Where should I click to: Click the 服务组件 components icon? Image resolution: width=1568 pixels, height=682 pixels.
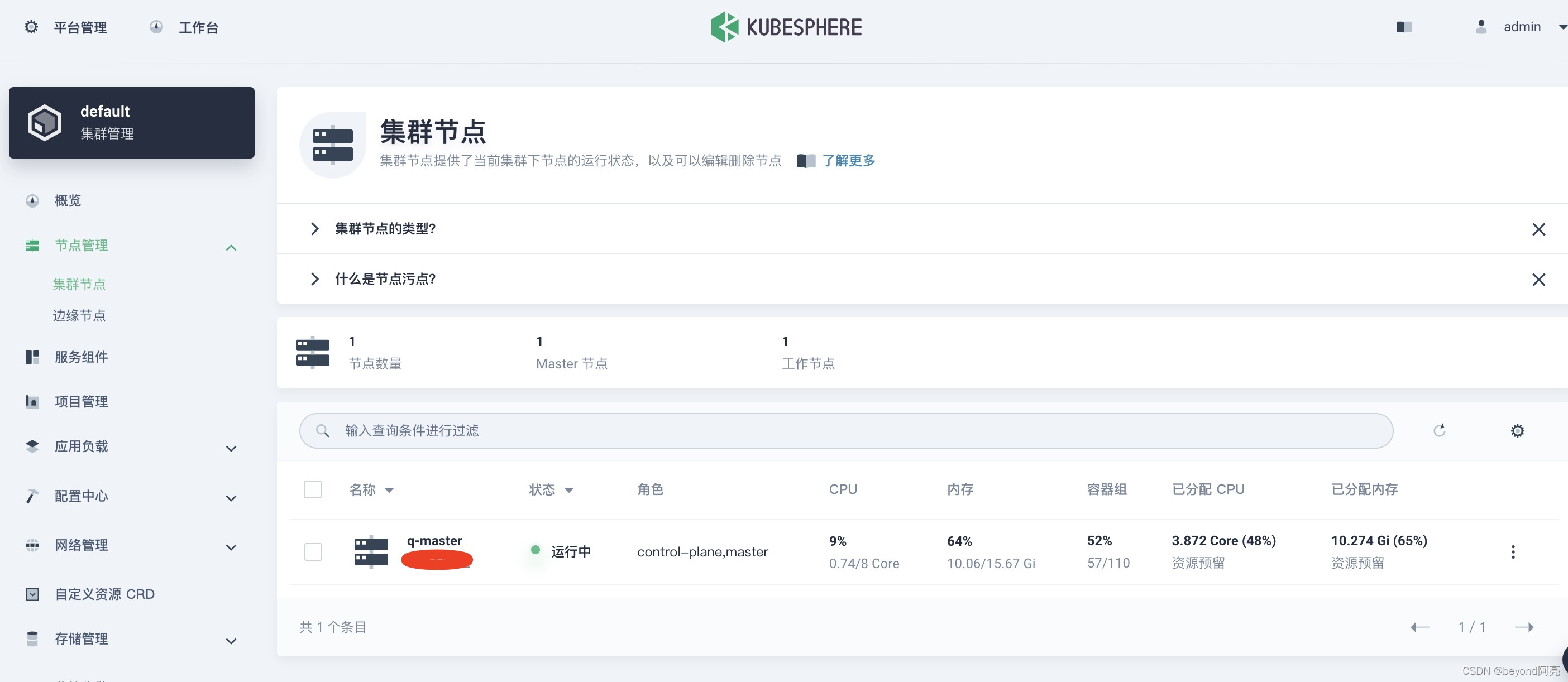click(x=32, y=357)
